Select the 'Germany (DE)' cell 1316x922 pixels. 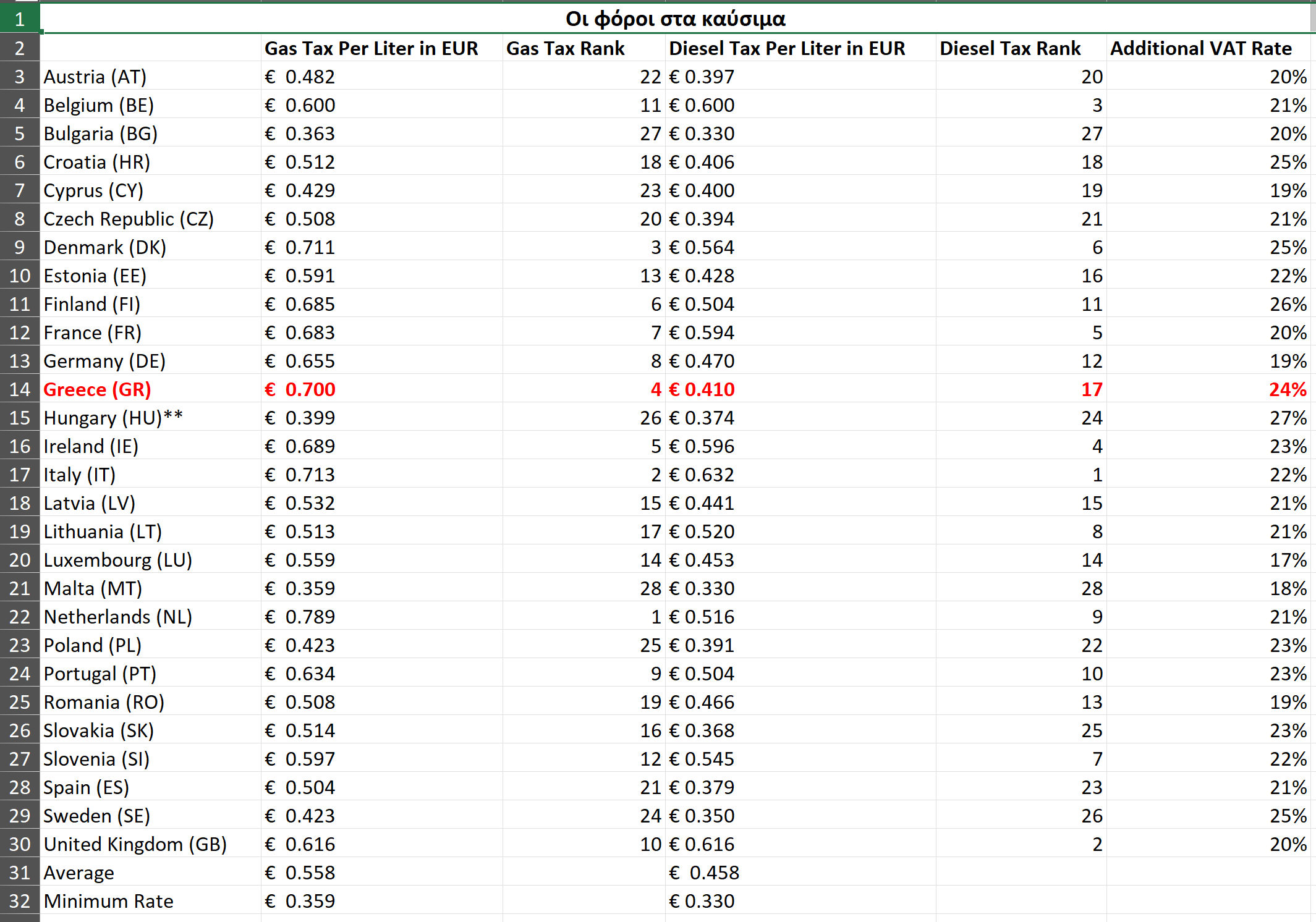tap(150, 361)
